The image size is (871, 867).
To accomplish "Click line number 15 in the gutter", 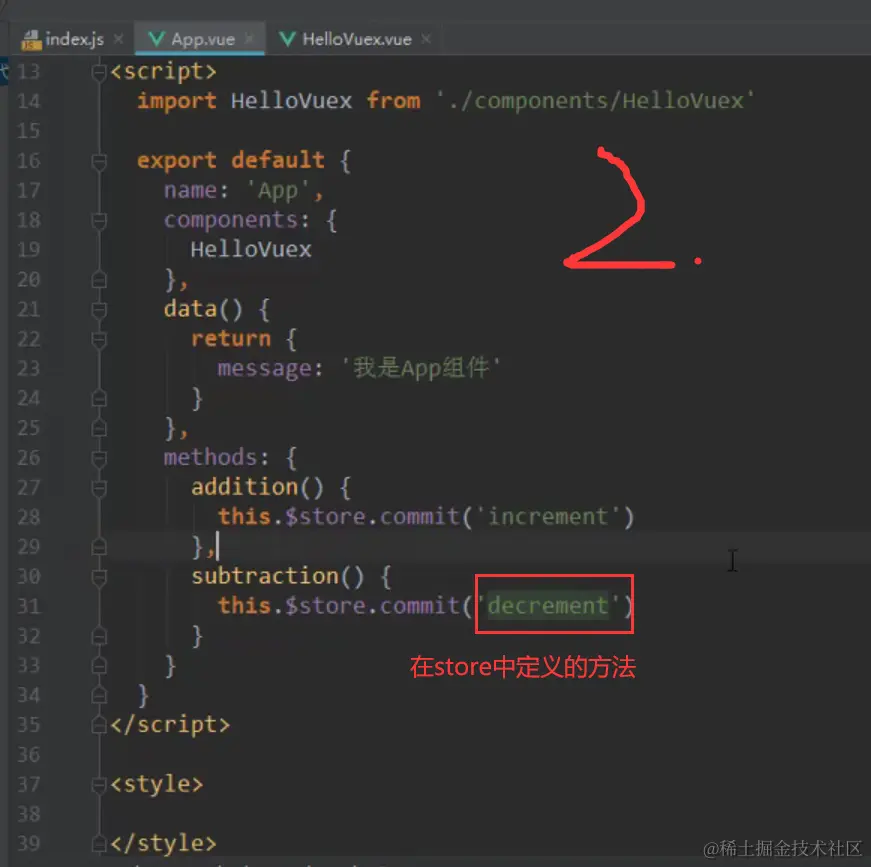I will coord(28,131).
